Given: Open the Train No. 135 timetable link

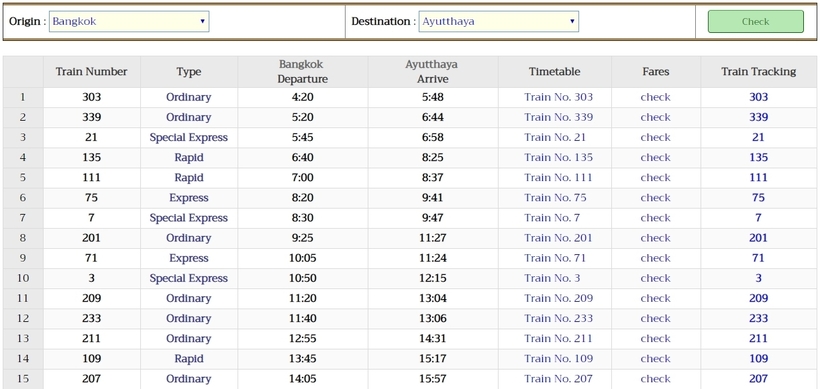Looking at the screenshot, I should (x=559, y=157).
